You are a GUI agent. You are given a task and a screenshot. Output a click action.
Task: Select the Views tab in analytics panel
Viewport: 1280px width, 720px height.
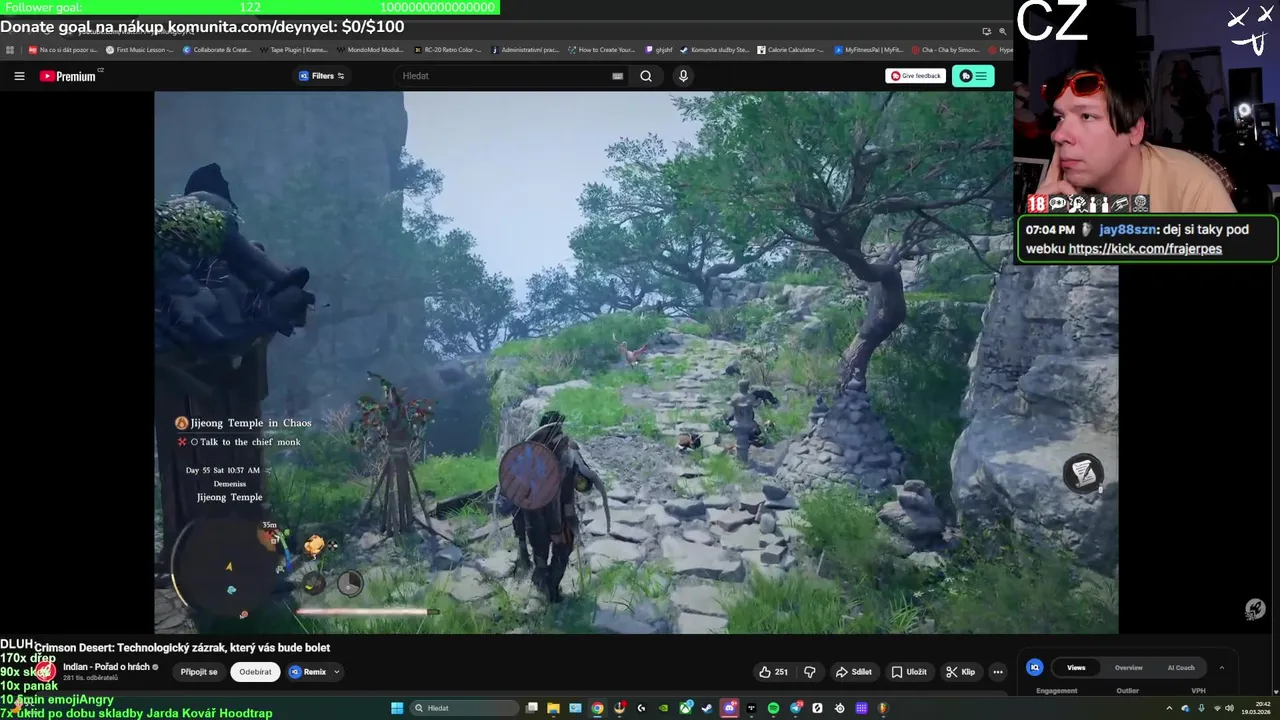[1076, 667]
